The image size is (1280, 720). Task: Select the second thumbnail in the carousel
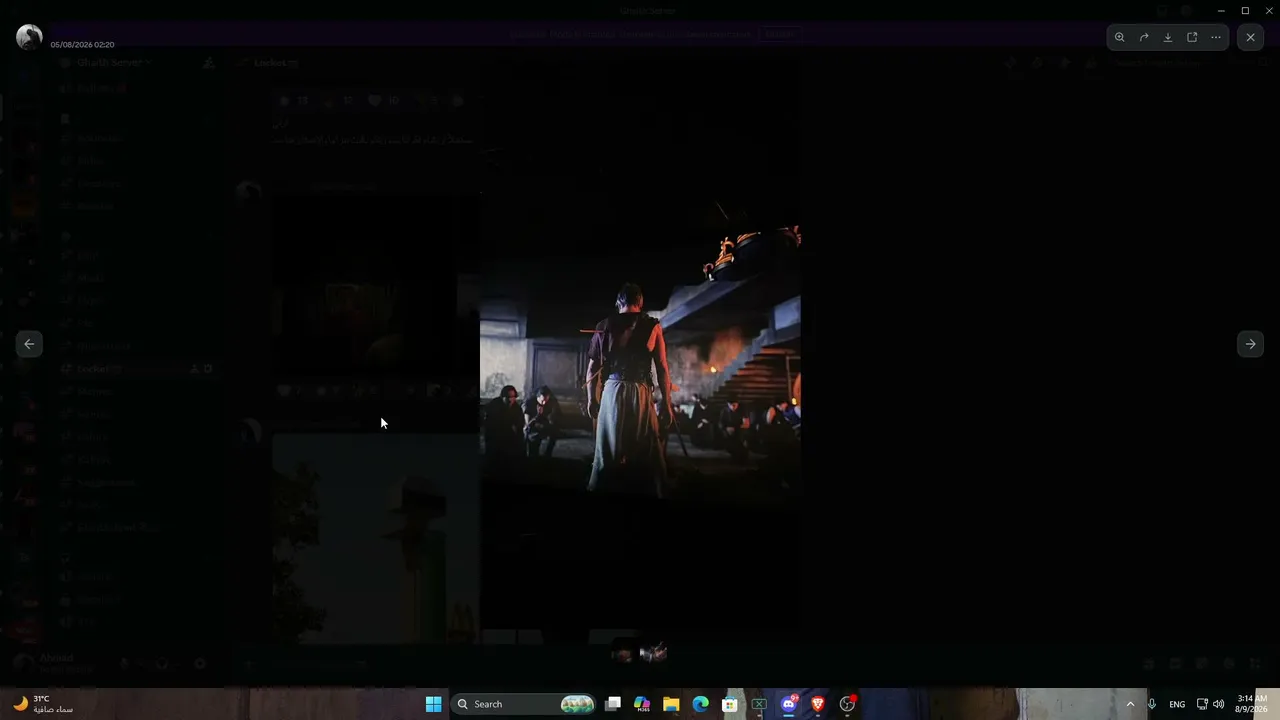pos(653,654)
